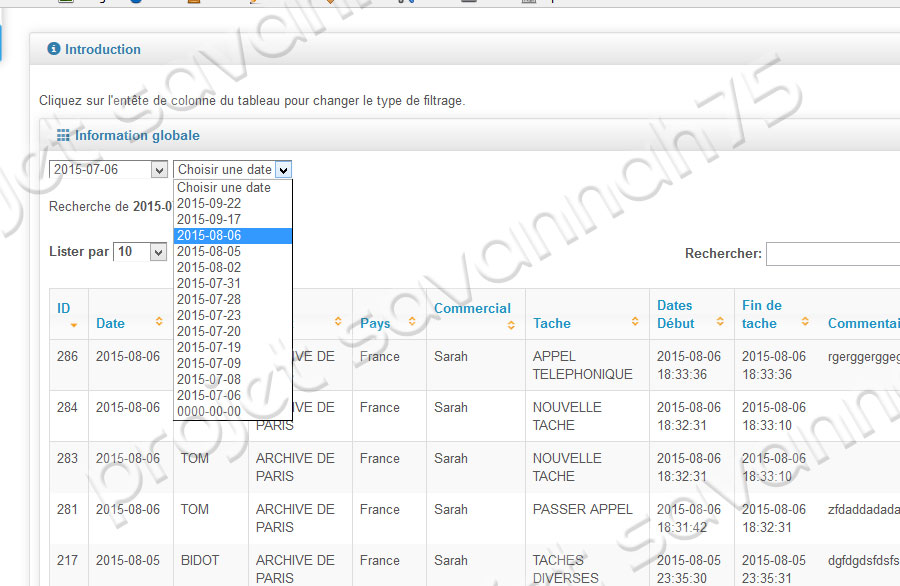Select 2015-09-22 from the date list
Image resolution: width=900 pixels, height=586 pixels.
click(x=209, y=203)
